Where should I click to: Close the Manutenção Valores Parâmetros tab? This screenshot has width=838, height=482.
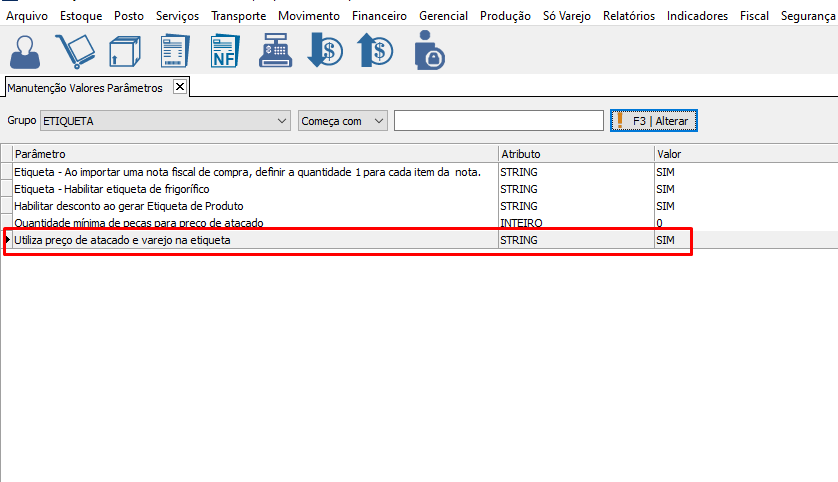pos(180,87)
